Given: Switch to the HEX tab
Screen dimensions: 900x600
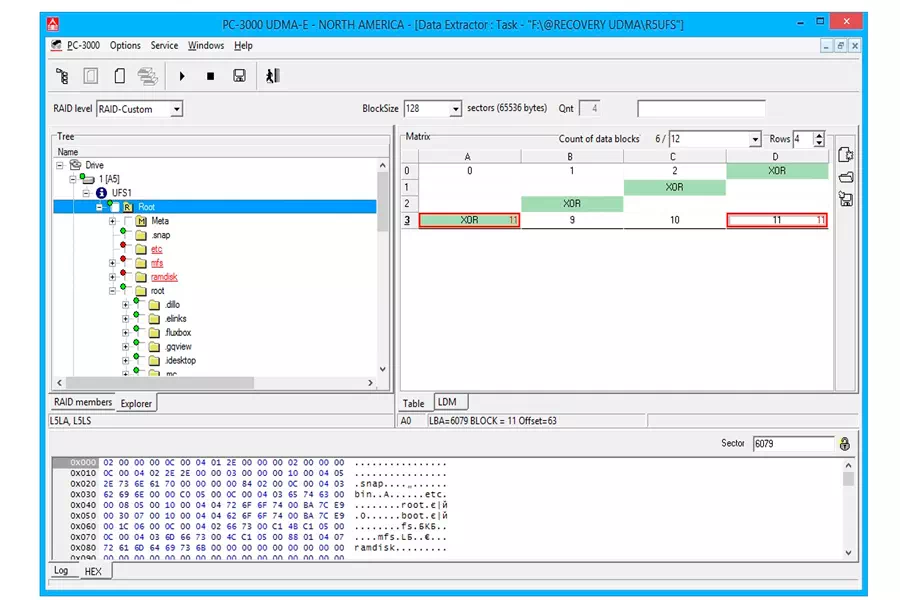Looking at the screenshot, I should (93, 571).
